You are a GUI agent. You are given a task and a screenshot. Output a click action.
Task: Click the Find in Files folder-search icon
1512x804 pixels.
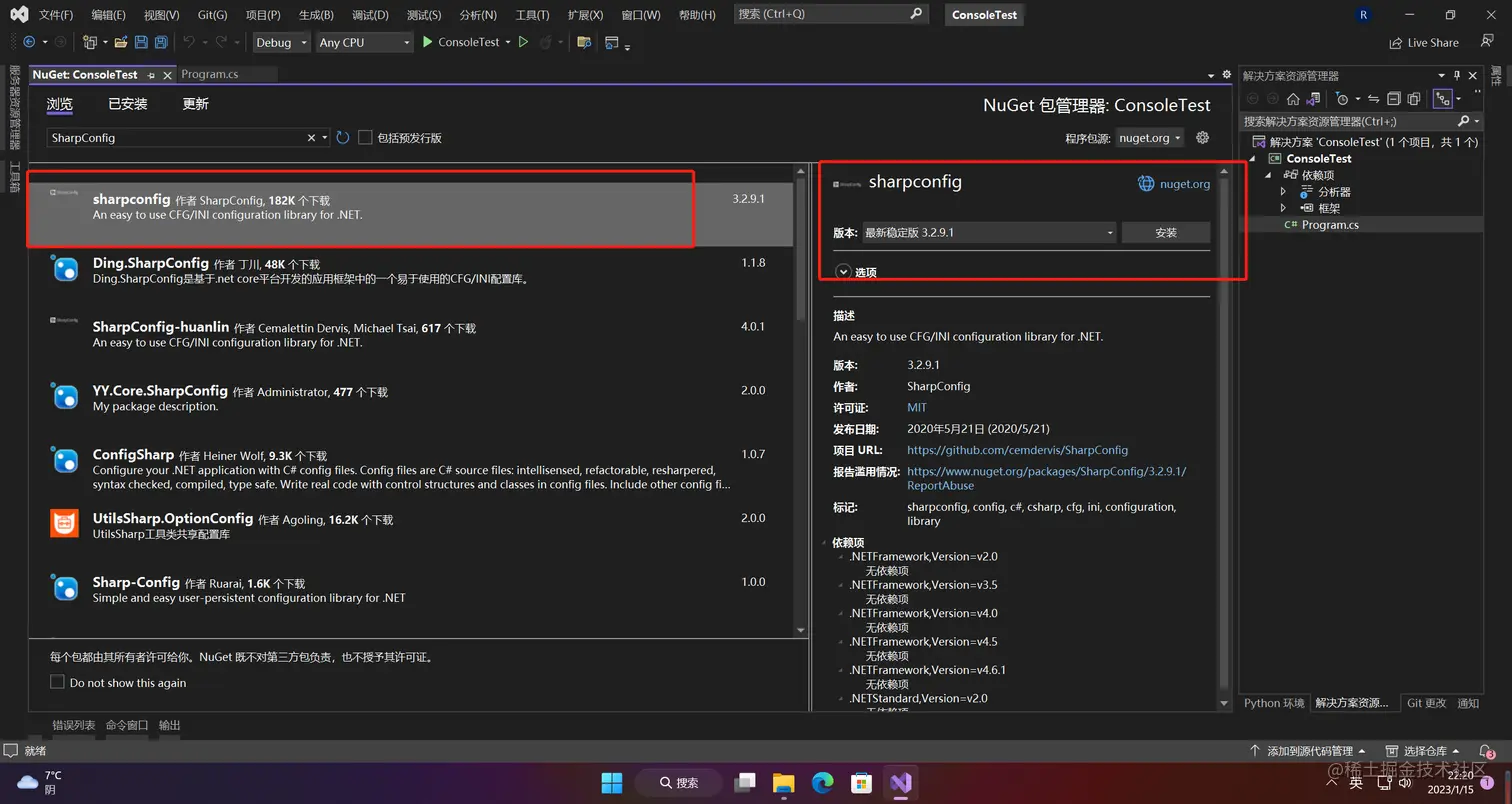click(x=584, y=42)
